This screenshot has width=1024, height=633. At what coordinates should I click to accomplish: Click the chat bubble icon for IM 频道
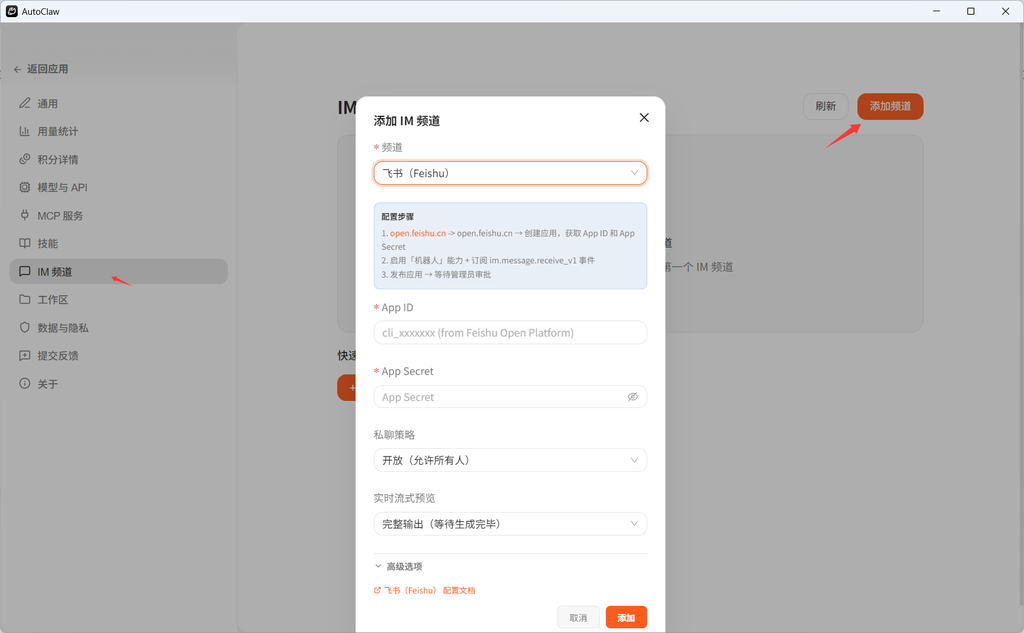coord(25,271)
